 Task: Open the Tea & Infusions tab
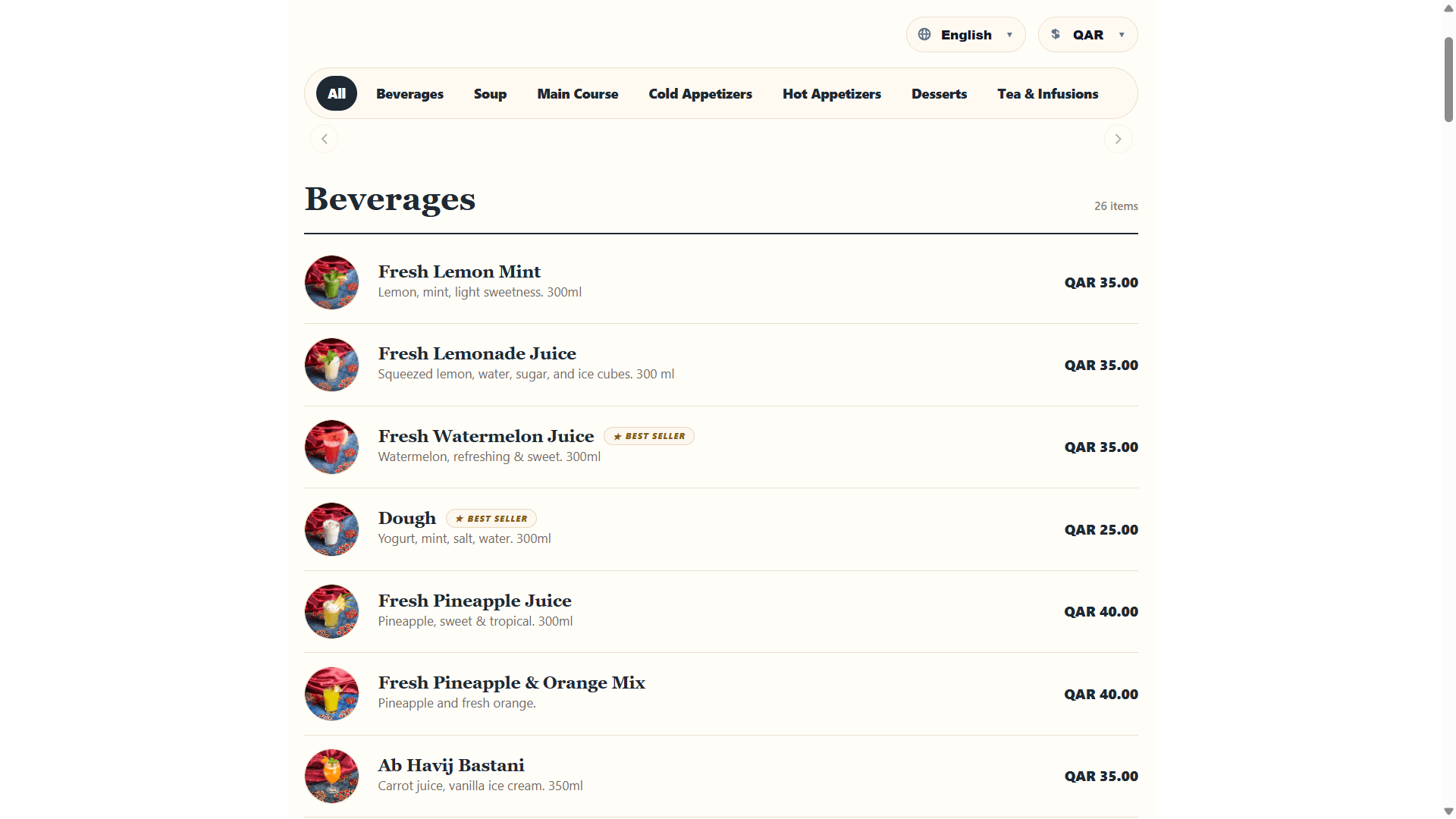(1047, 94)
